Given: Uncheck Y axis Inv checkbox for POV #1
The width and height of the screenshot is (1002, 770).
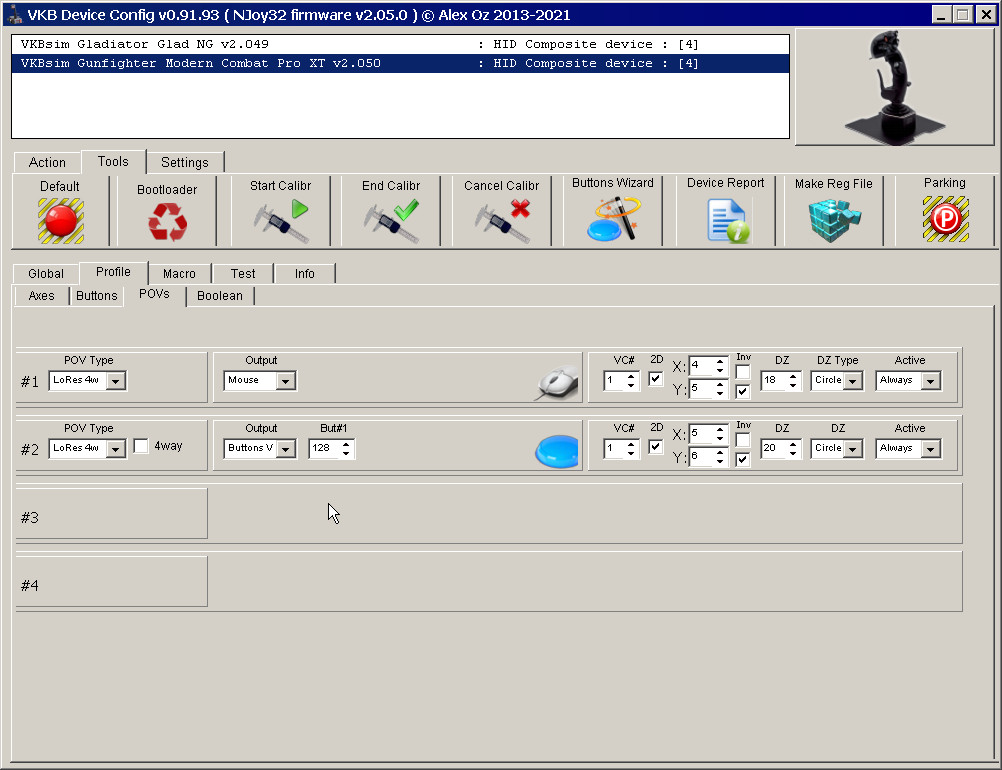Looking at the screenshot, I should tap(743, 391).
